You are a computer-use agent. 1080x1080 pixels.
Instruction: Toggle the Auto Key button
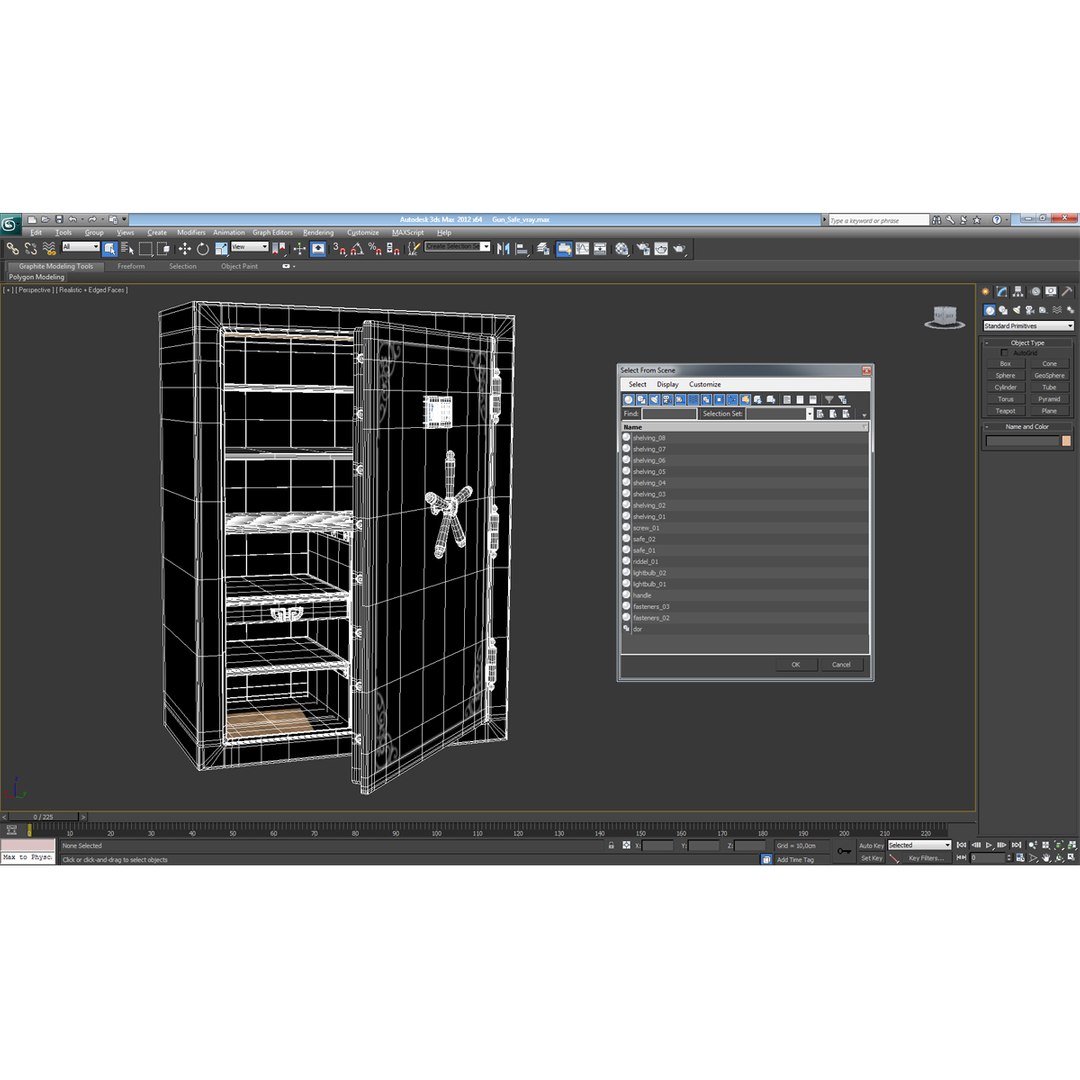(871, 845)
